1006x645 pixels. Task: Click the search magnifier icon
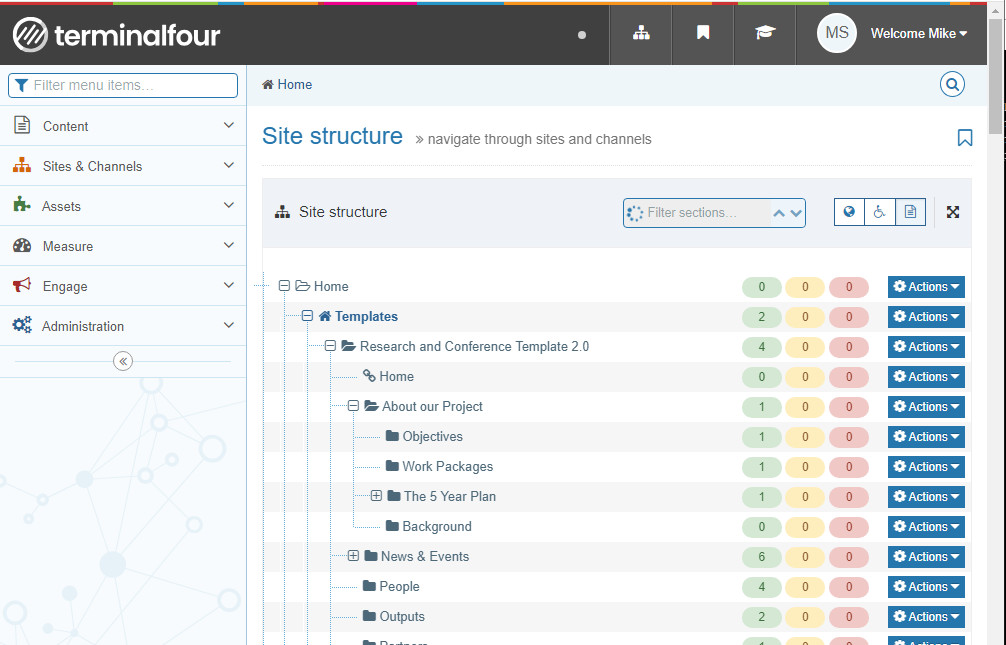(x=952, y=85)
